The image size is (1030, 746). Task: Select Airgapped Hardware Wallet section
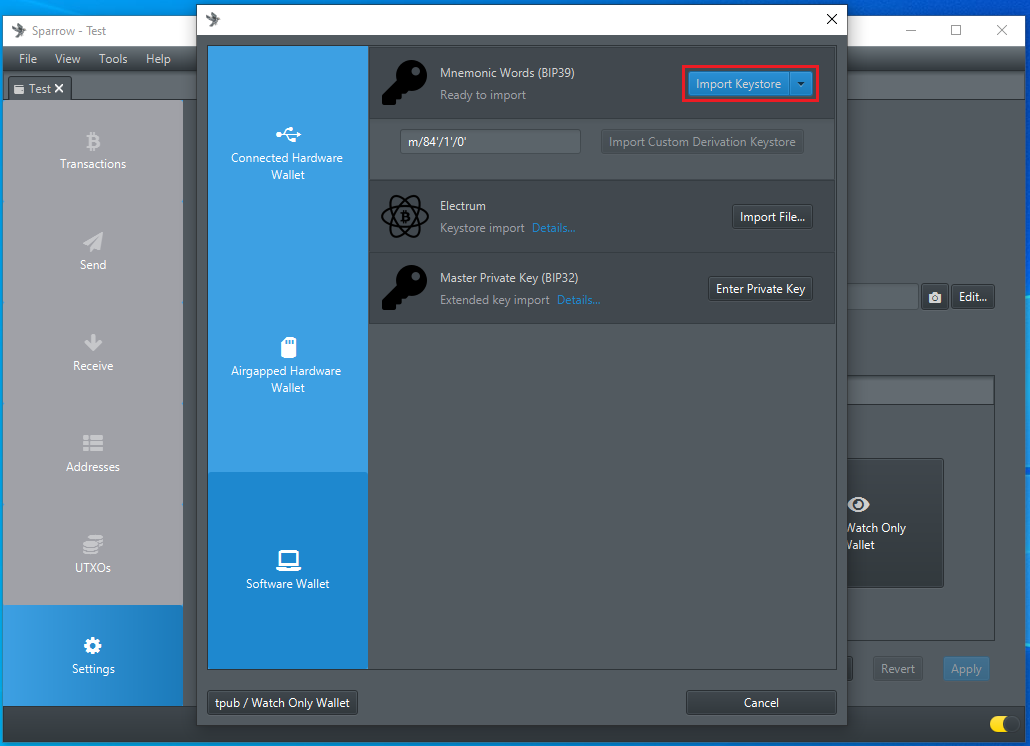[x=288, y=365]
